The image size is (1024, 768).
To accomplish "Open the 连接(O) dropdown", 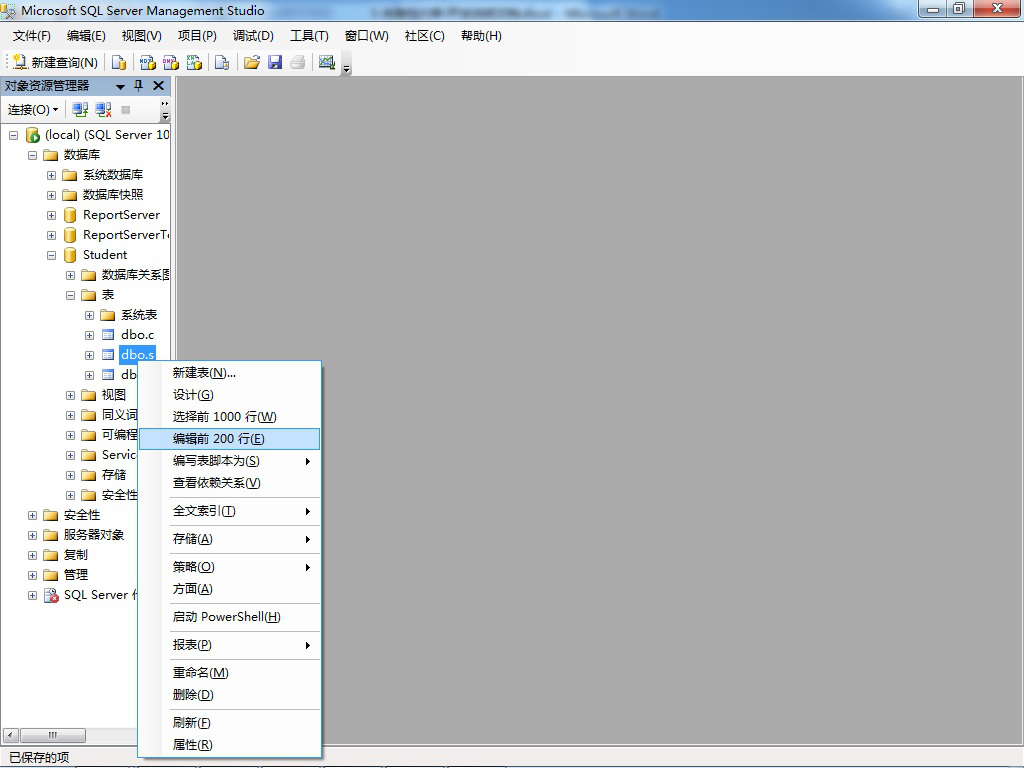I will (x=33, y=110).
